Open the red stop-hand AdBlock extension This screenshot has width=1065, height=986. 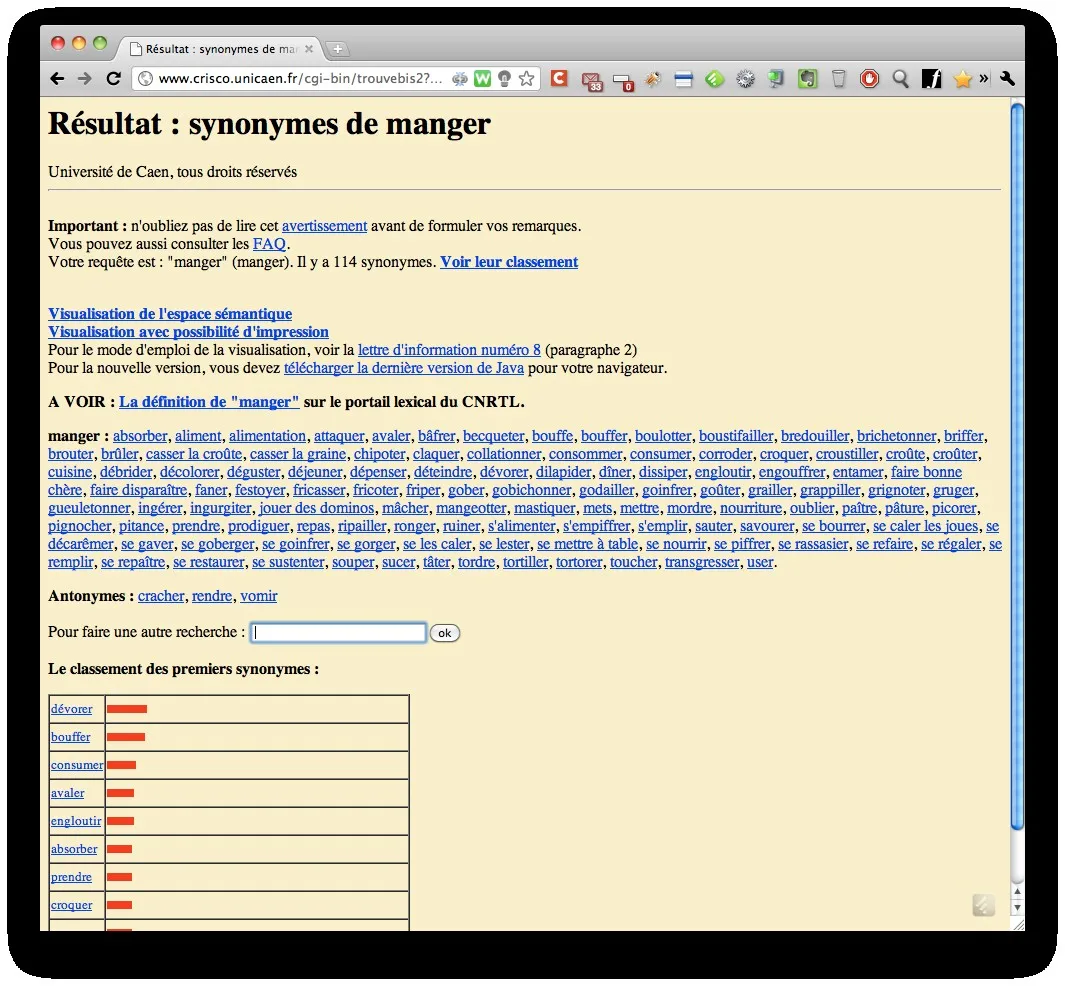click(869, 79)
